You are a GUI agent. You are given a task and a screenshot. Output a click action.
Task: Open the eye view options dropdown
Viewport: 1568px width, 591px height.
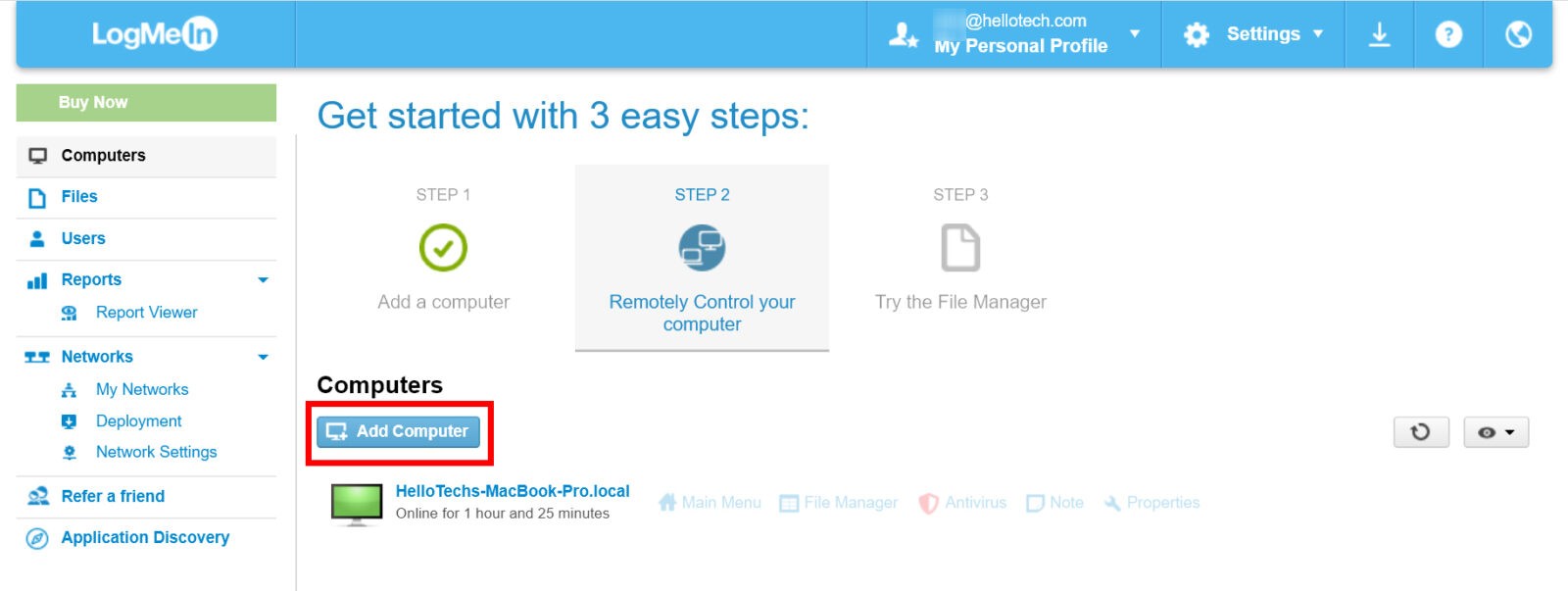(x=1495, y=432)
